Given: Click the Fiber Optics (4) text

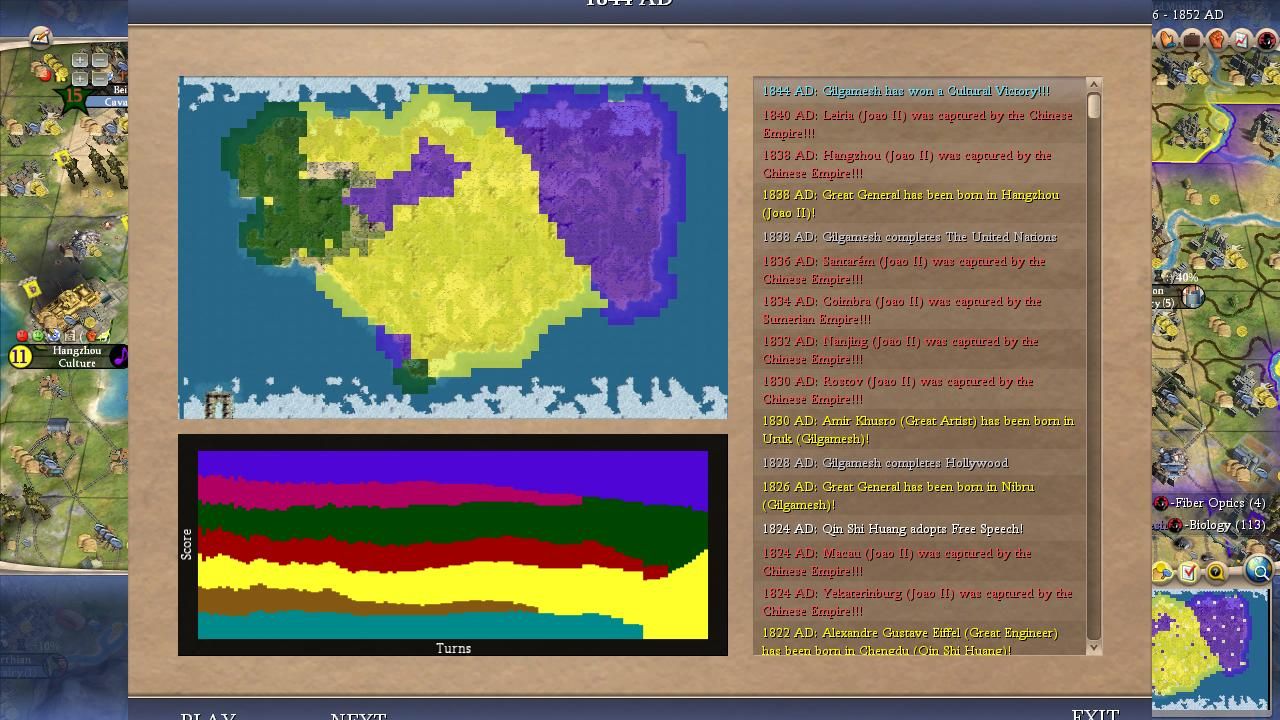Looking at the screenshot, I should point(1219,503).
